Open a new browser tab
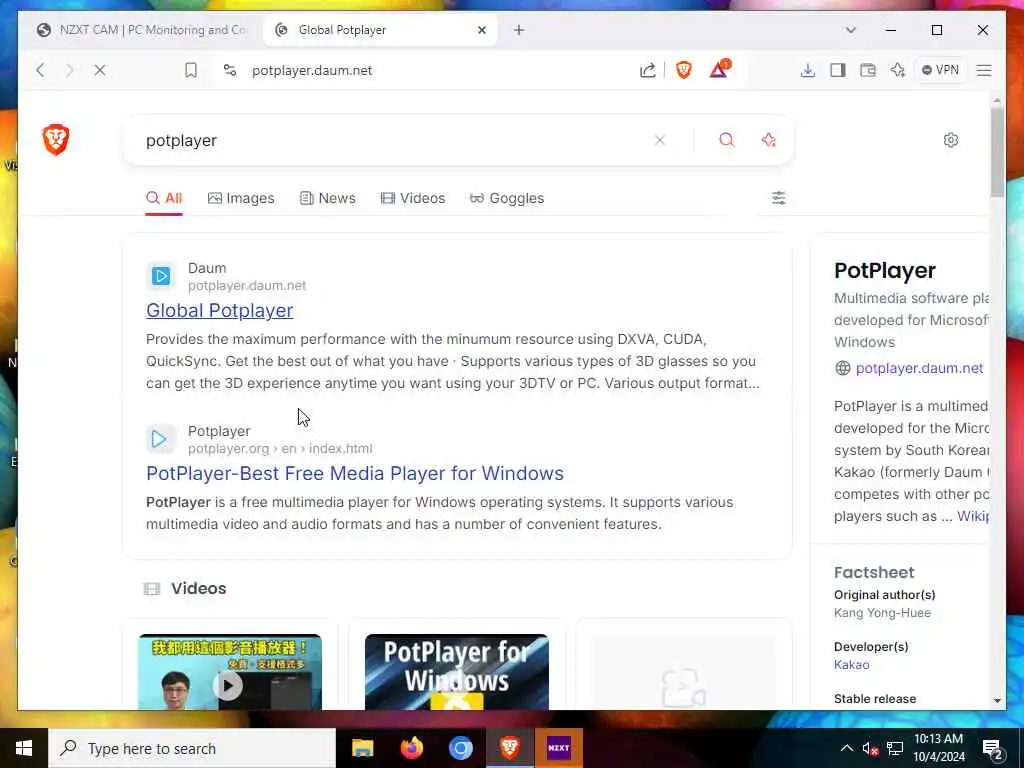The image size is (1024, 768). [x=519, y=30]
